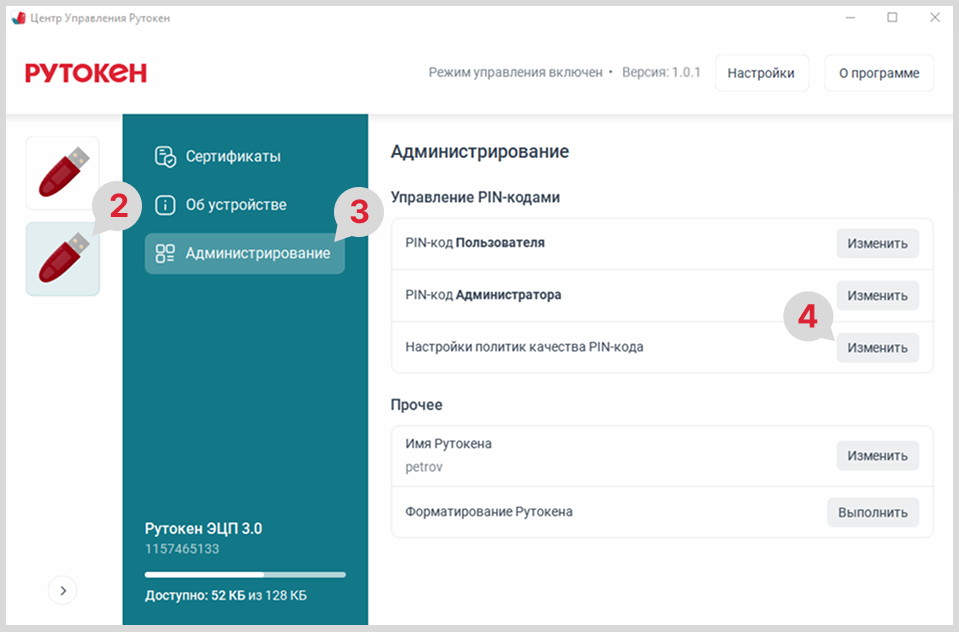Click the Certificates icon in sidebar
The height and width of the screenshot is (632, 959).
pyautogui.click(x=165, y=157)
